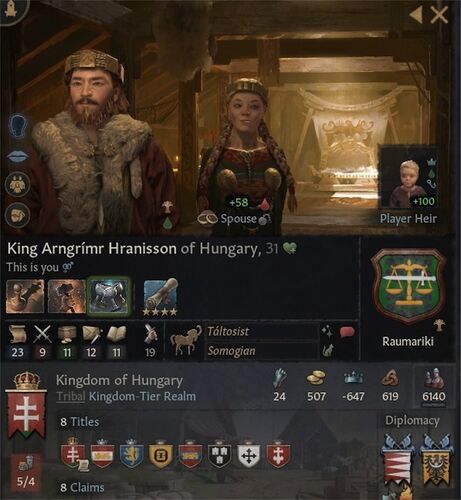Click the Intrigue dagger skill icon
461x500 pixels.
pyautogui.click(x=92, y=334)
